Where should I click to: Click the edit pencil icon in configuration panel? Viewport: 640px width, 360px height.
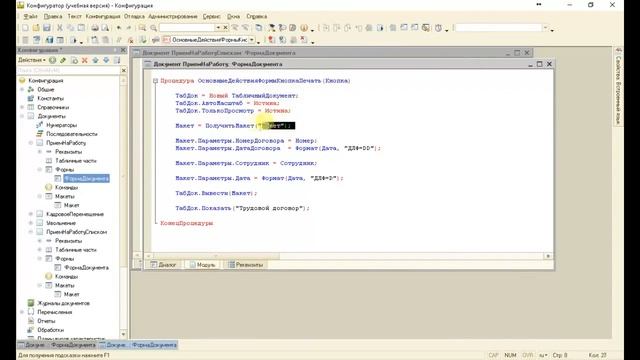click(63, 60)
